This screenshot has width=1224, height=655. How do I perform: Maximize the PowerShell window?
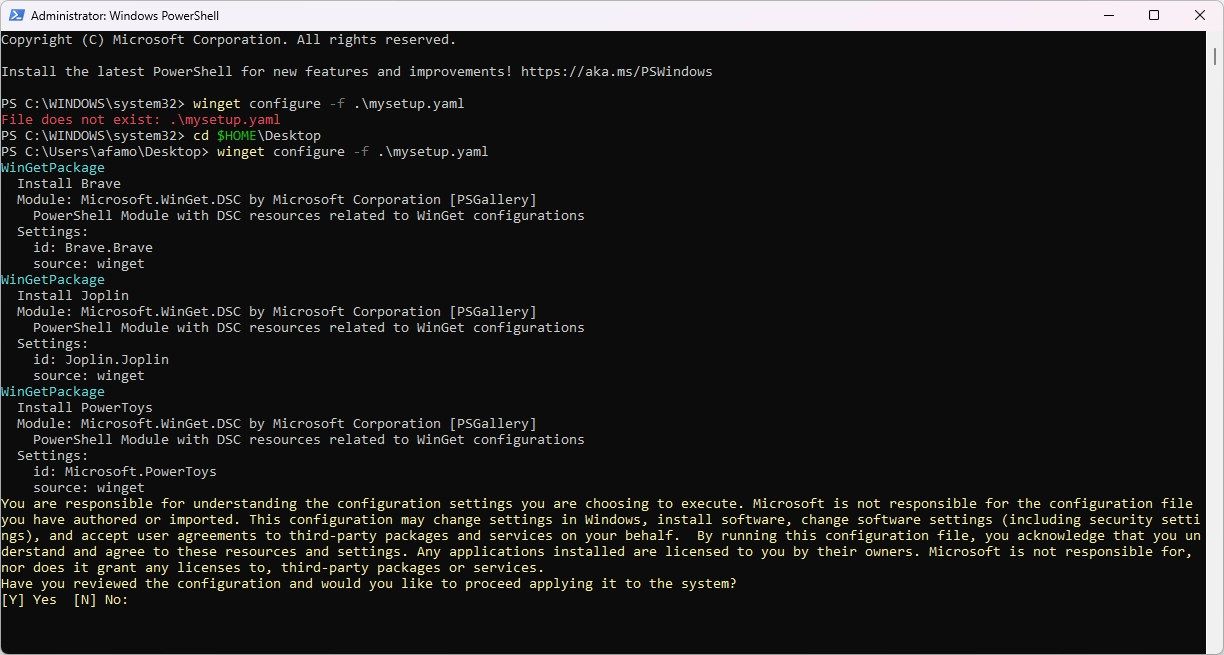tap(1154, 16)
